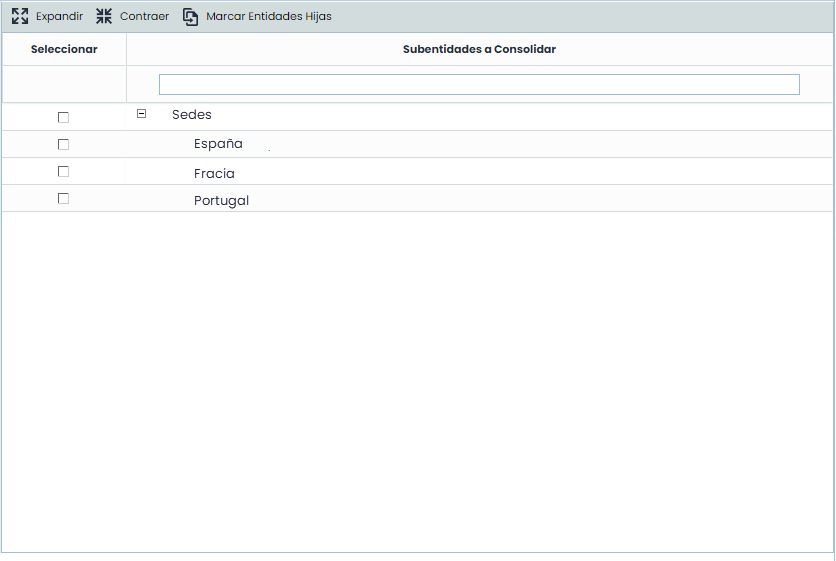Focus the Subentidades filter text box
The height and width of the screenshot is (561, 836).
point(479,84)
